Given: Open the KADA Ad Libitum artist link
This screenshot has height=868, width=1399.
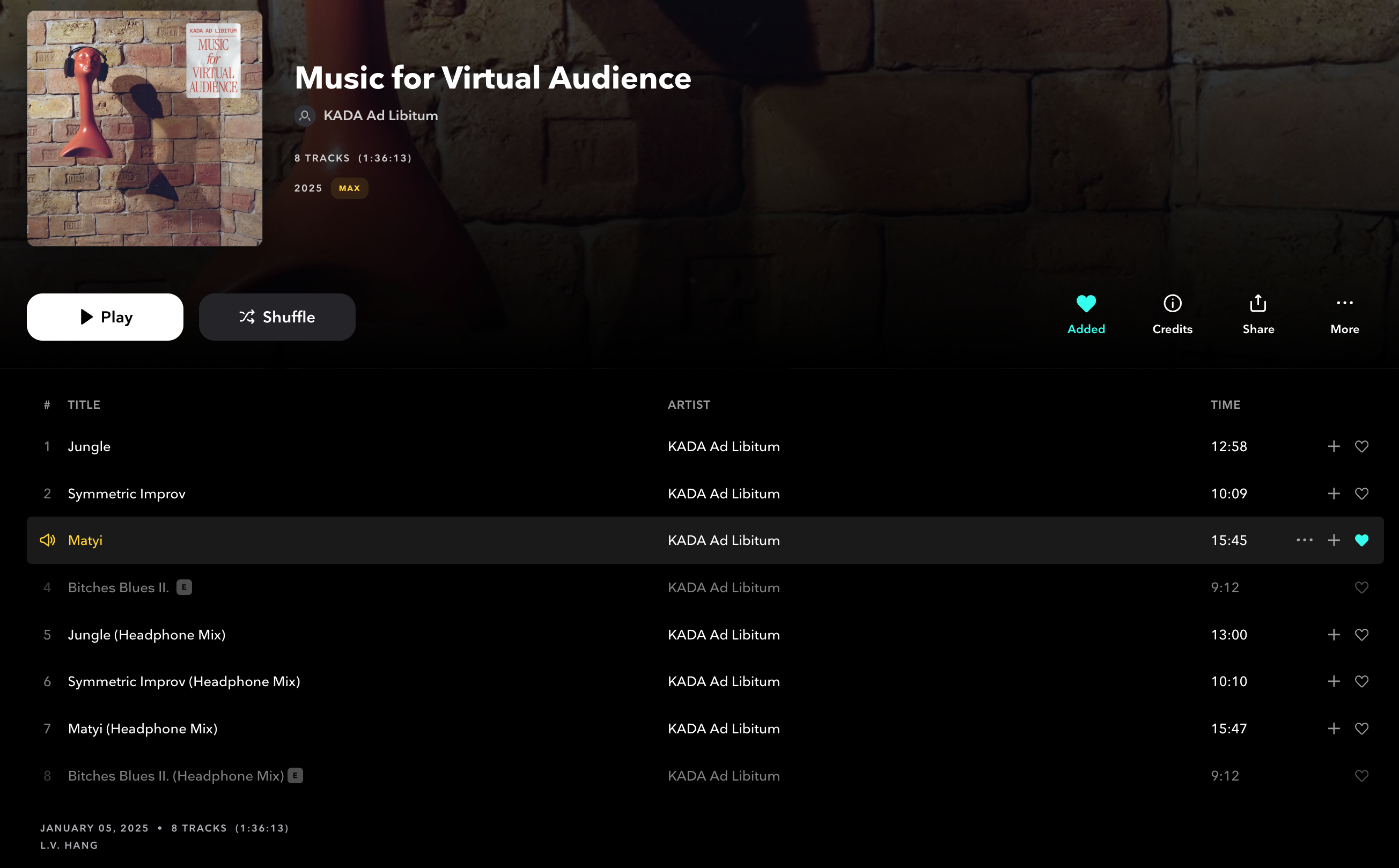Looking at the screenshot, I should (x=380, y=115).
